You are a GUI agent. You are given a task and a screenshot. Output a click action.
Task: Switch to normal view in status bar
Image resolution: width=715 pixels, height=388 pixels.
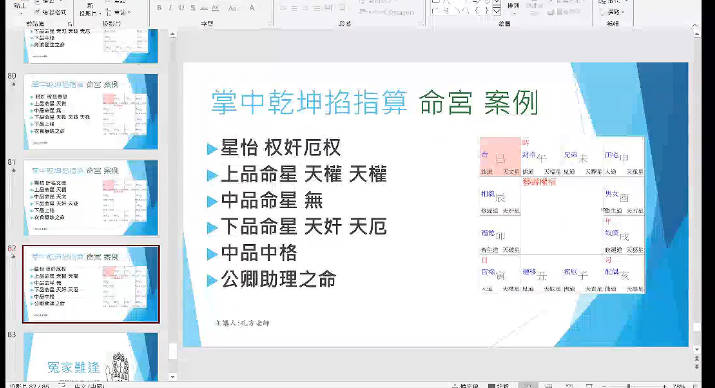529,385
